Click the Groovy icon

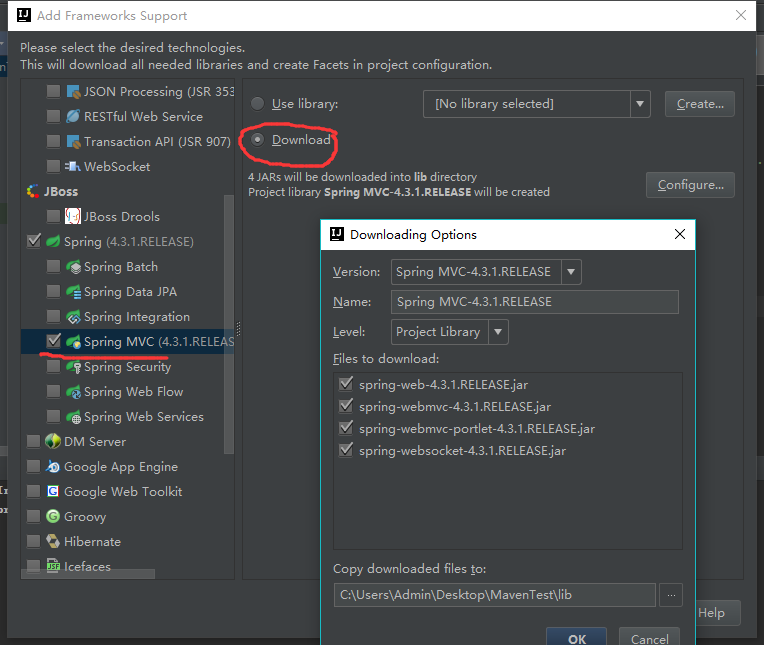pyautogui.click(x=53, y=516)
